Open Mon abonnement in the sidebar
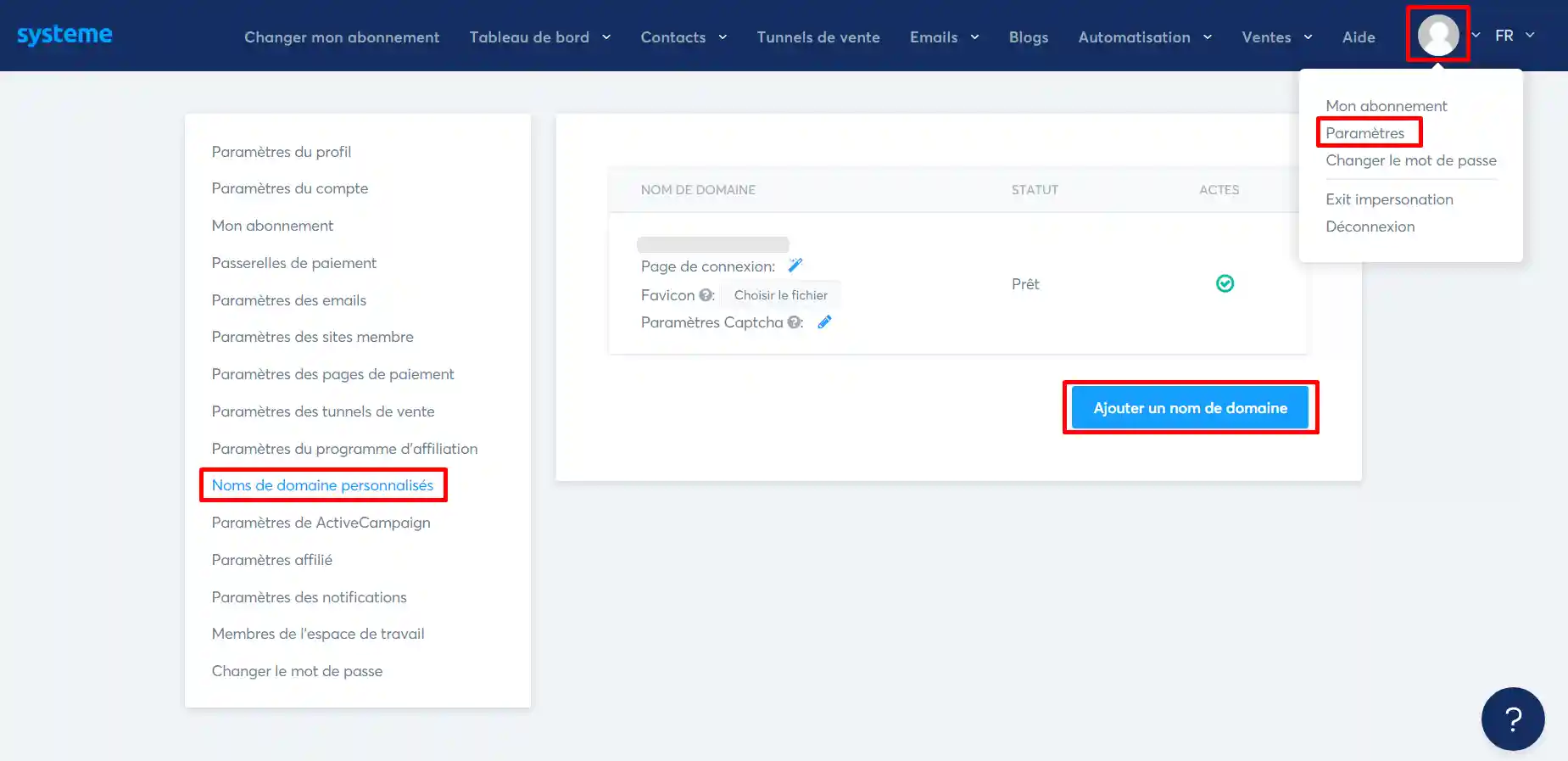The width and height of the screenshot is (1568, 761). [x=272, y=226]
